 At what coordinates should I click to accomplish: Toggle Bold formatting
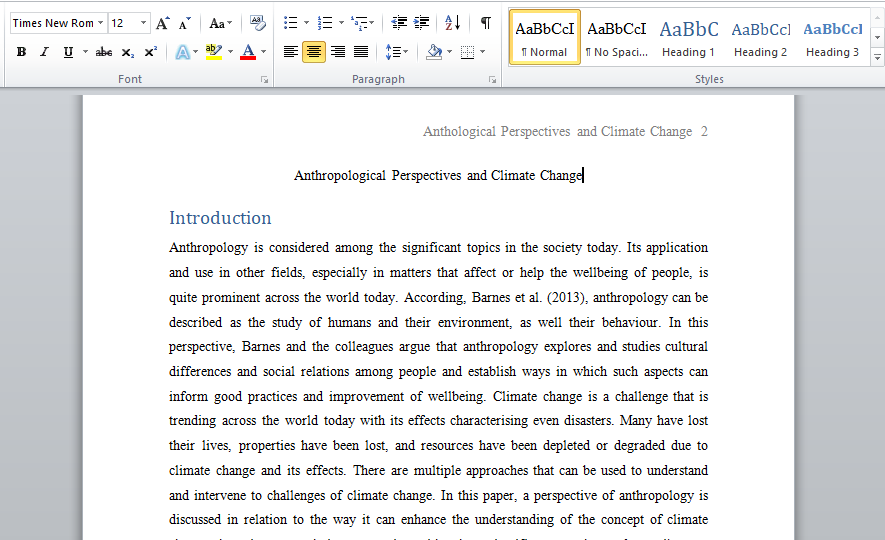click(21, 52)
